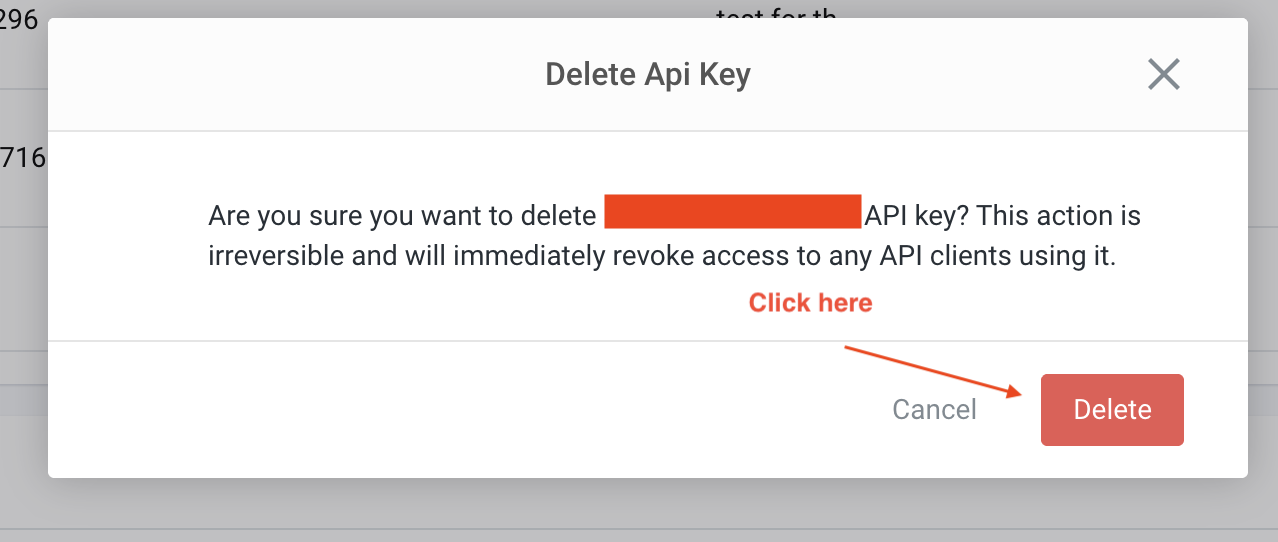Click the dimmed backdrop below the dialog

[x=640, y=510]
